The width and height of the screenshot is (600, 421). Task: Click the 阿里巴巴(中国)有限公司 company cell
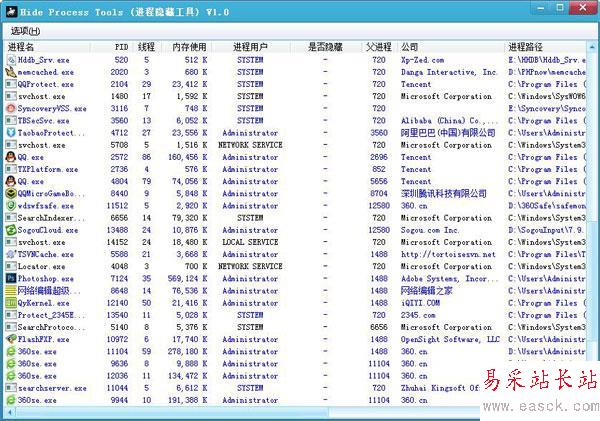(x=448, y=133)
